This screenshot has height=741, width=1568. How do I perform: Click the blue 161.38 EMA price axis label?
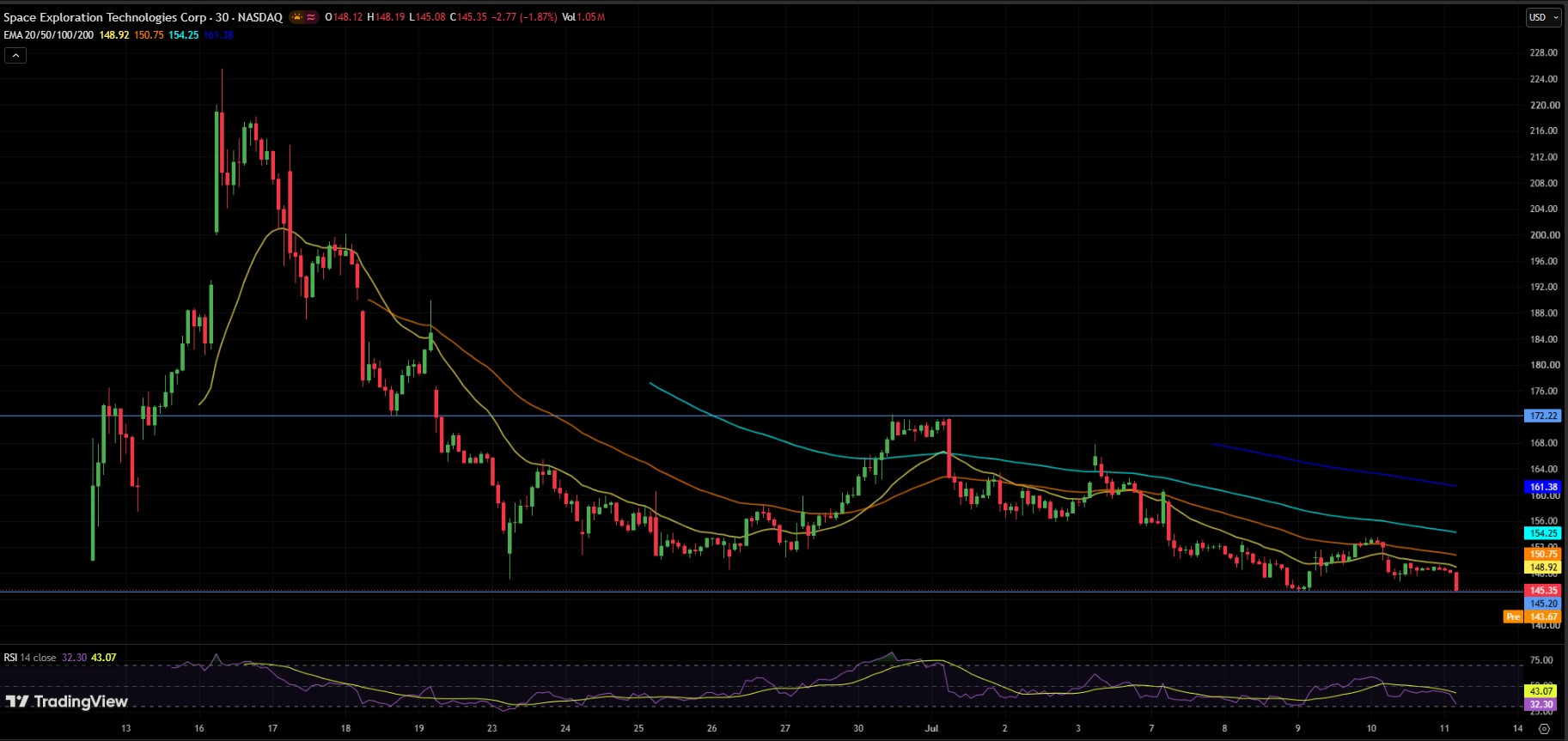click(1543, 487)
